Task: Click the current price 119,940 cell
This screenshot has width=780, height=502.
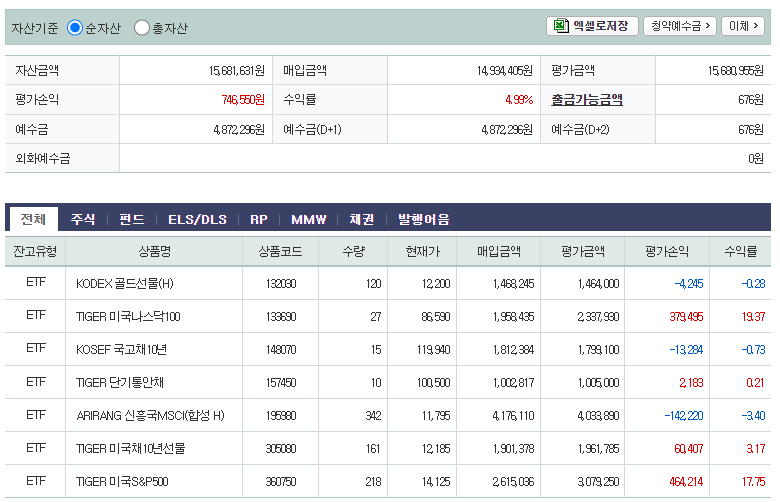Action: [x=434, y=350]
